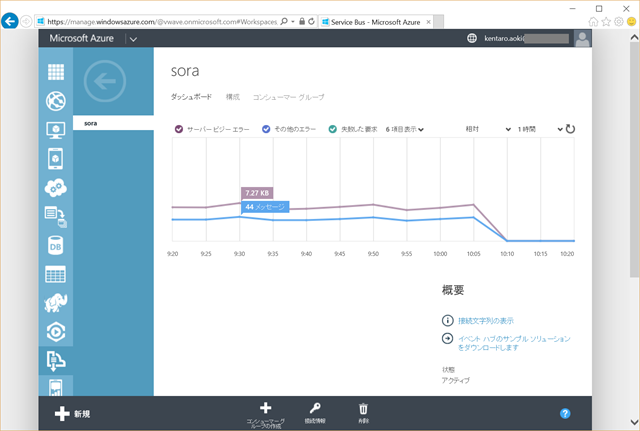Click browser Forward arrow button
640x431 pixels.
coord(26,21)
